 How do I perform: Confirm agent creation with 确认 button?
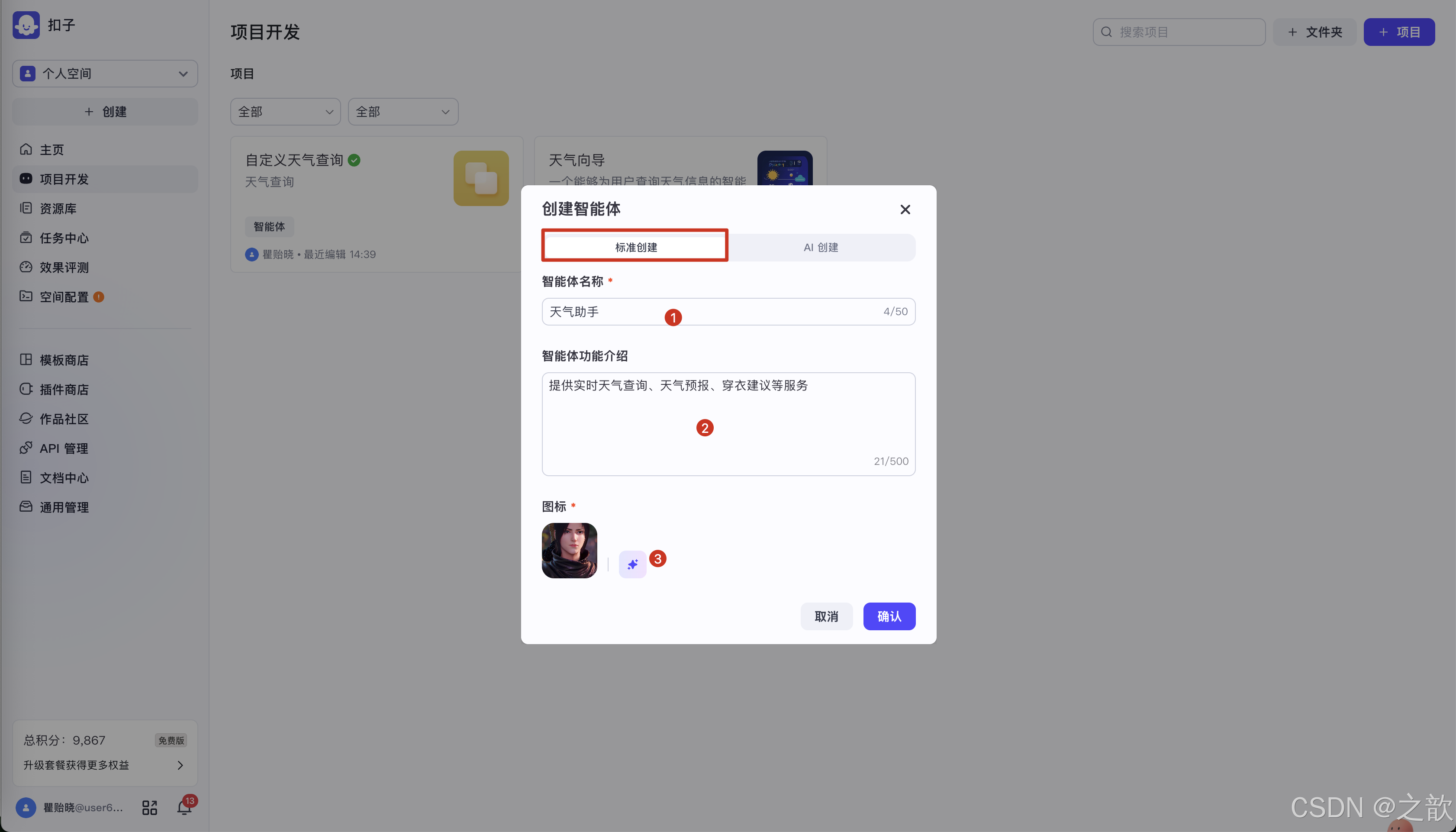pyautogui.click(x=889, y=616)
